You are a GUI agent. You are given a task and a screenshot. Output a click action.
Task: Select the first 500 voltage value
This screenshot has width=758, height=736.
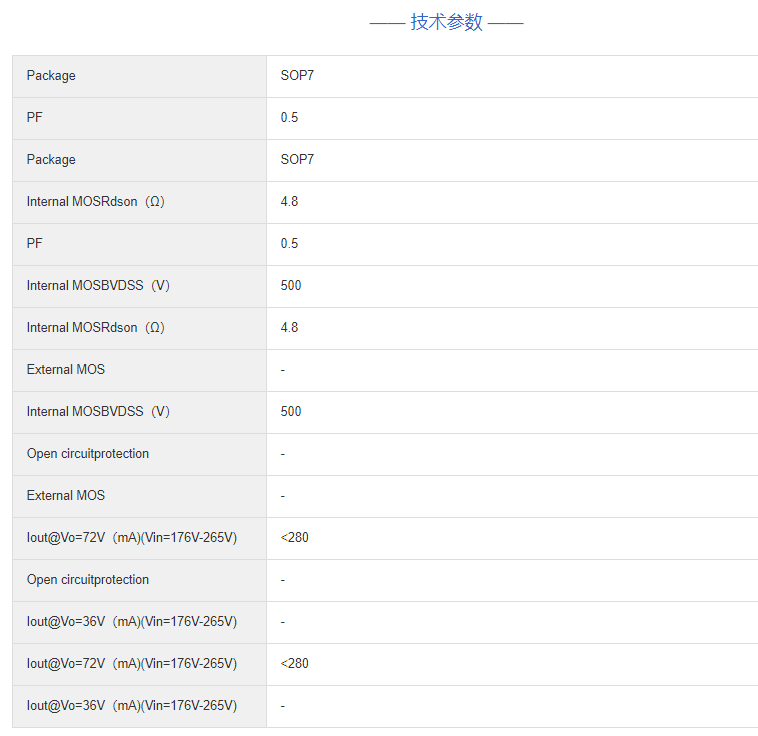click(x=291, y=286)
